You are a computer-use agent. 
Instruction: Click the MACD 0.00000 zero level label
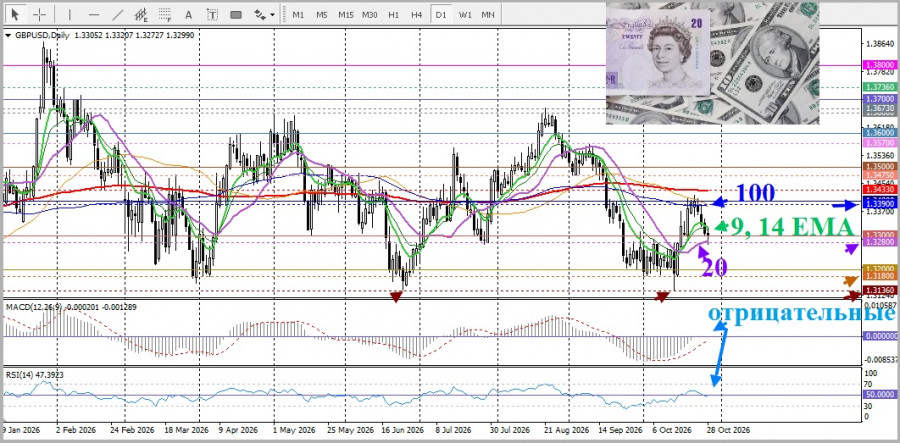(878, 336)
